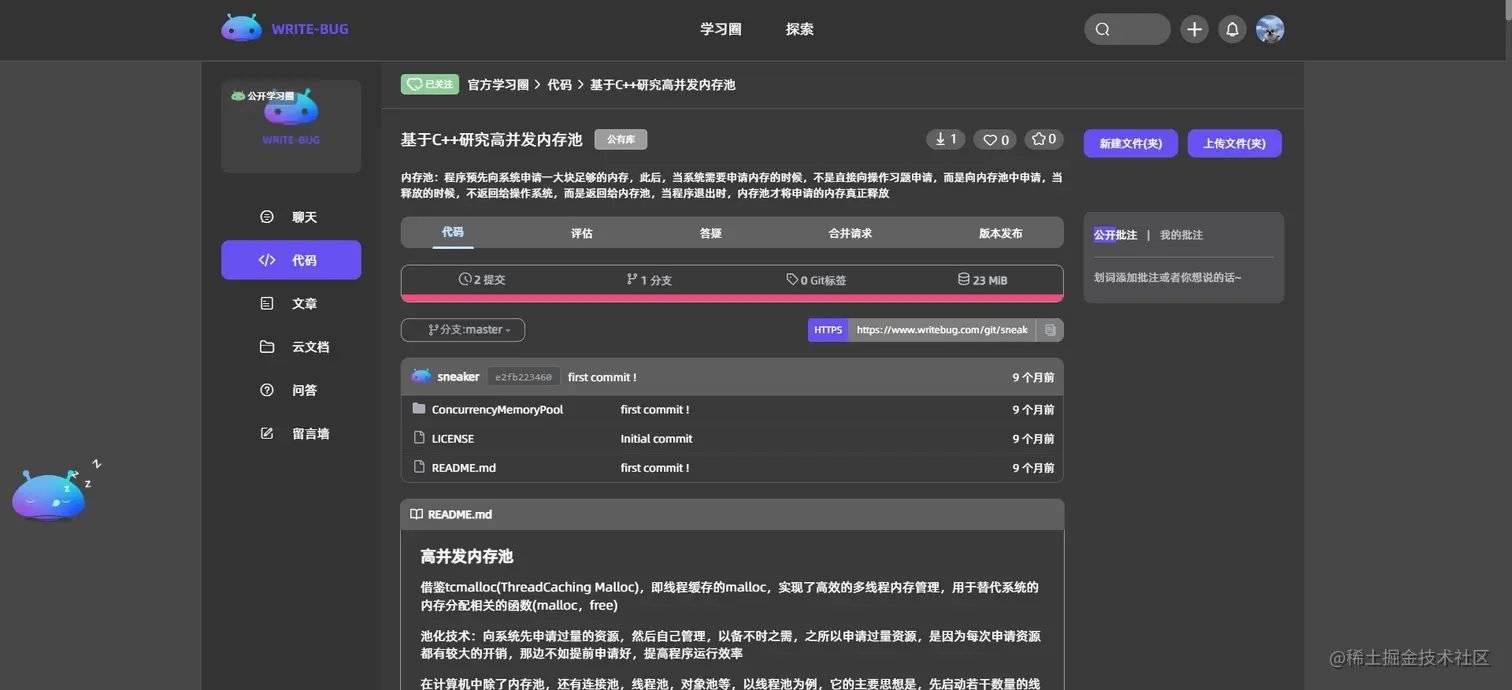This screenshot has width=1512, height=690.
Task: Switch to the 答疑 tab
Action: point(711,233)
